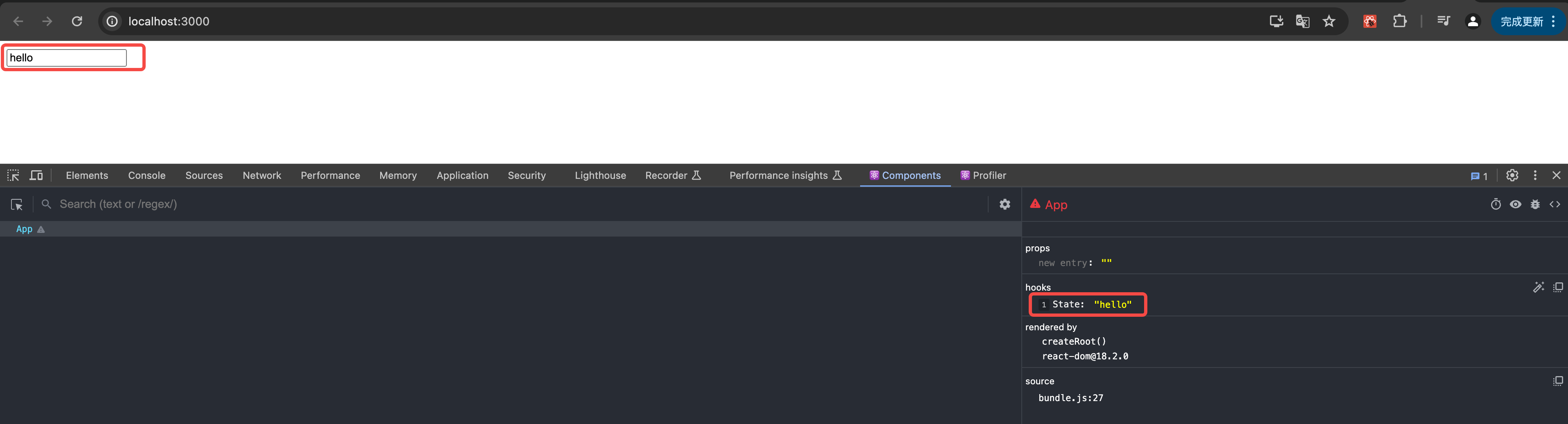The width and height of the screenshot is (1568, 424).
Task: Click the new entry prop field
Action: [x=1063, y=263]
